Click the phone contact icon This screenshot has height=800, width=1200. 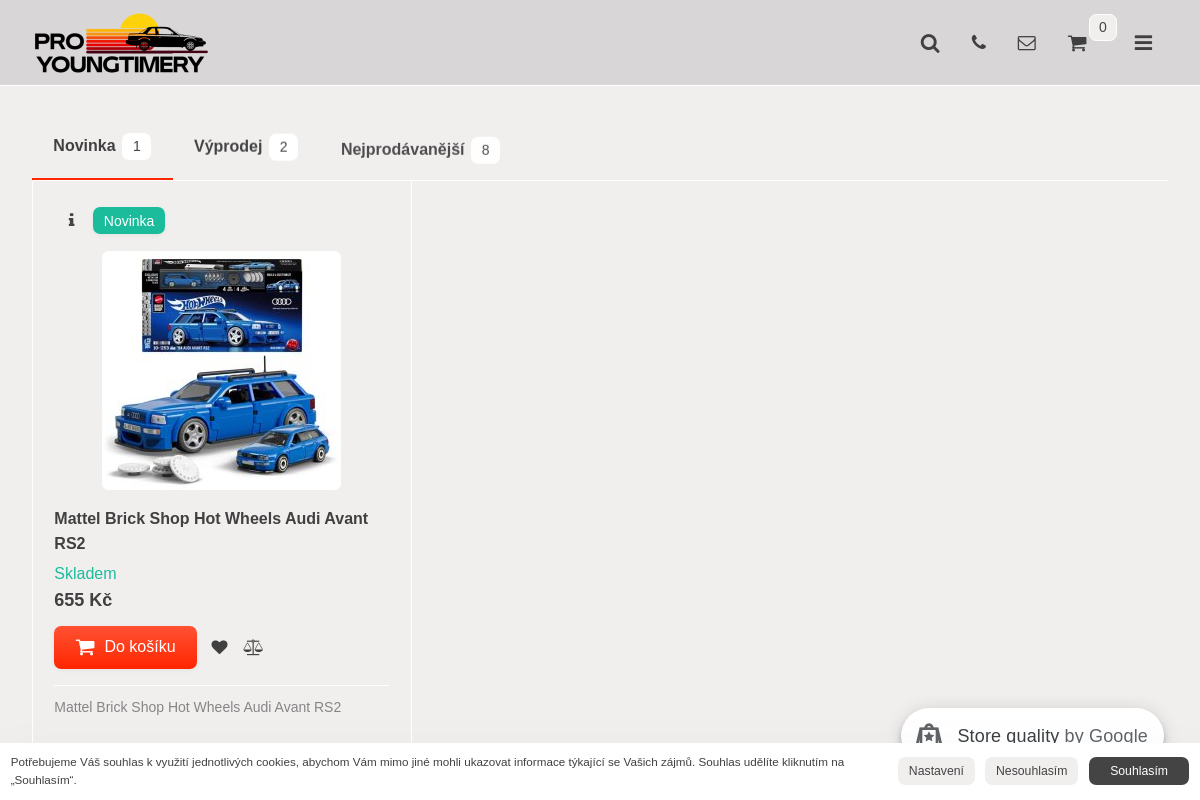978,42
